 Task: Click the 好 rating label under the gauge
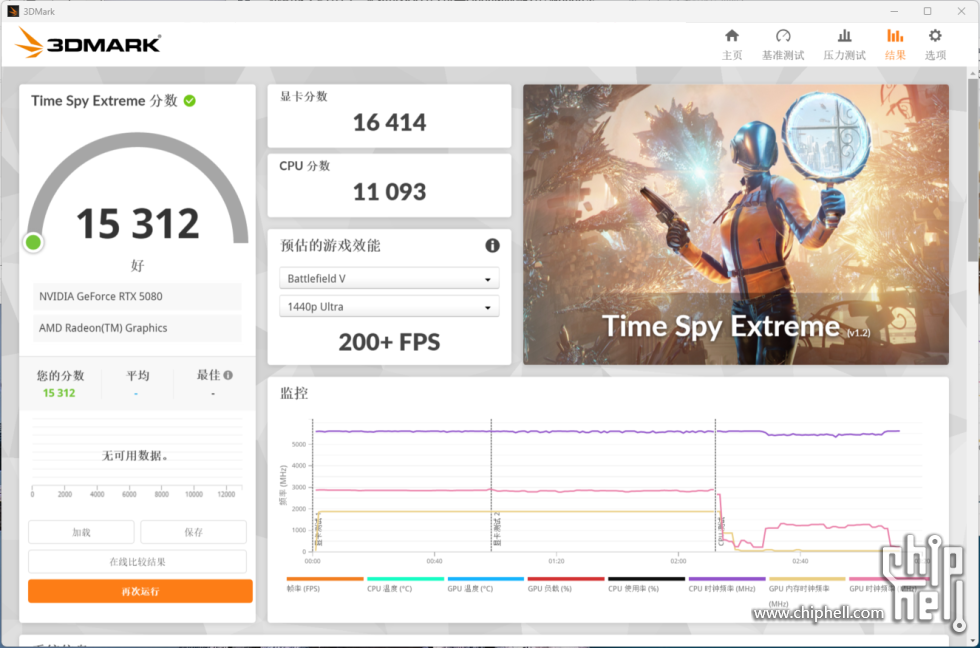tap(138, 266)
